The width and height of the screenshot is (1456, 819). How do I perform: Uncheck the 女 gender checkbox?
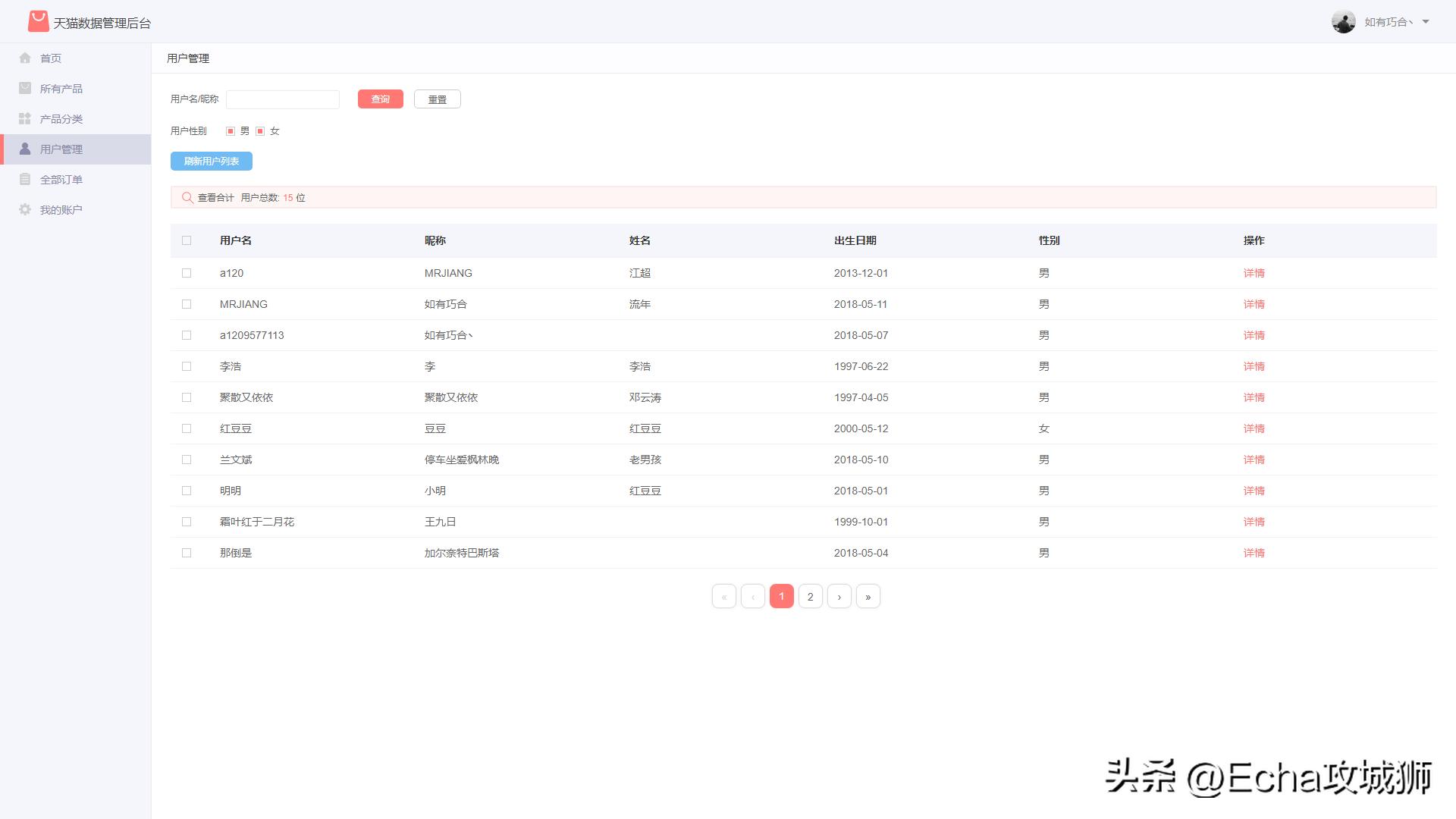pyautogui.click(x=261, y=130)
